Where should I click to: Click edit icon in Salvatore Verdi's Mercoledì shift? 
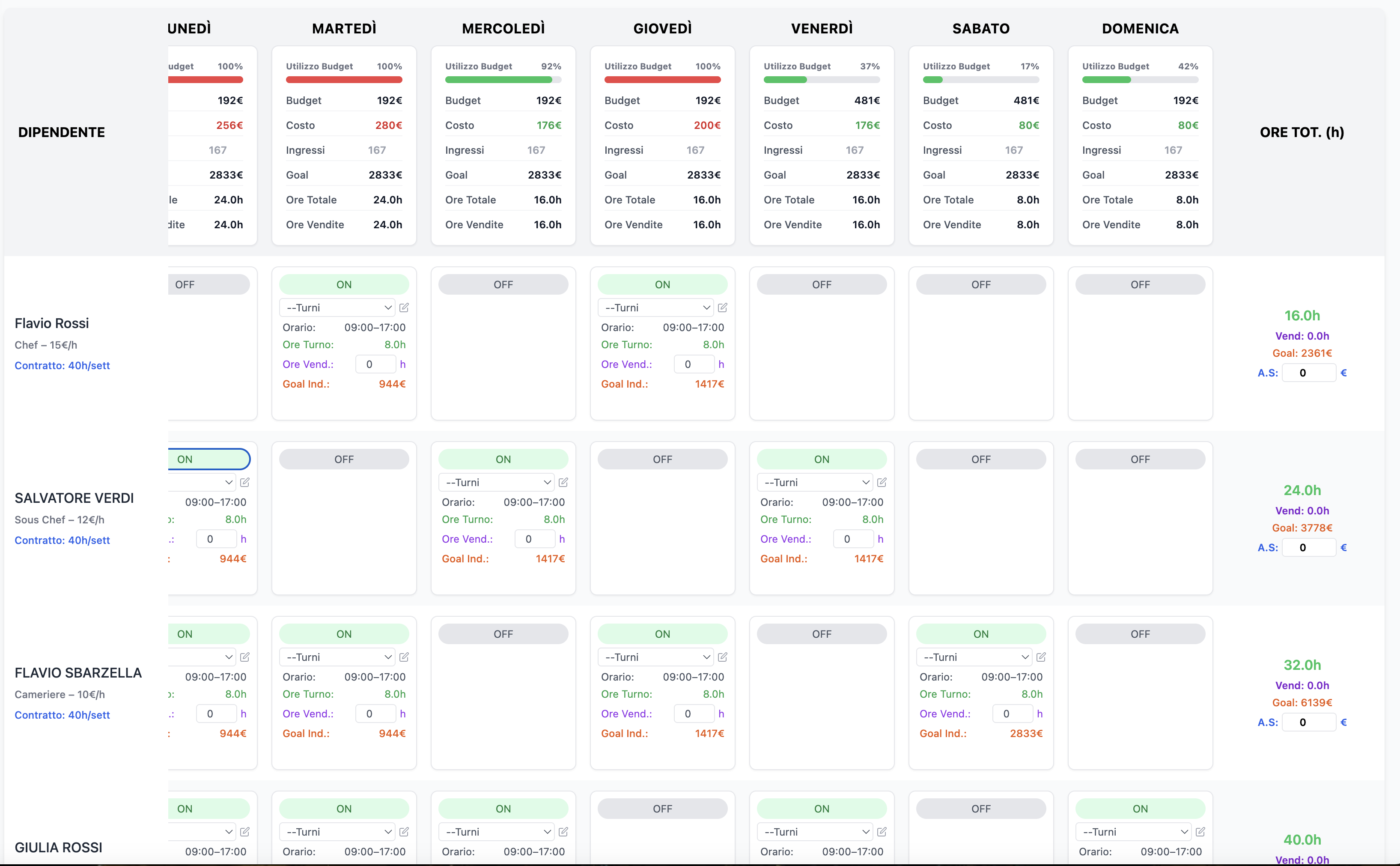pyautogui.click(x=563, y=482)
